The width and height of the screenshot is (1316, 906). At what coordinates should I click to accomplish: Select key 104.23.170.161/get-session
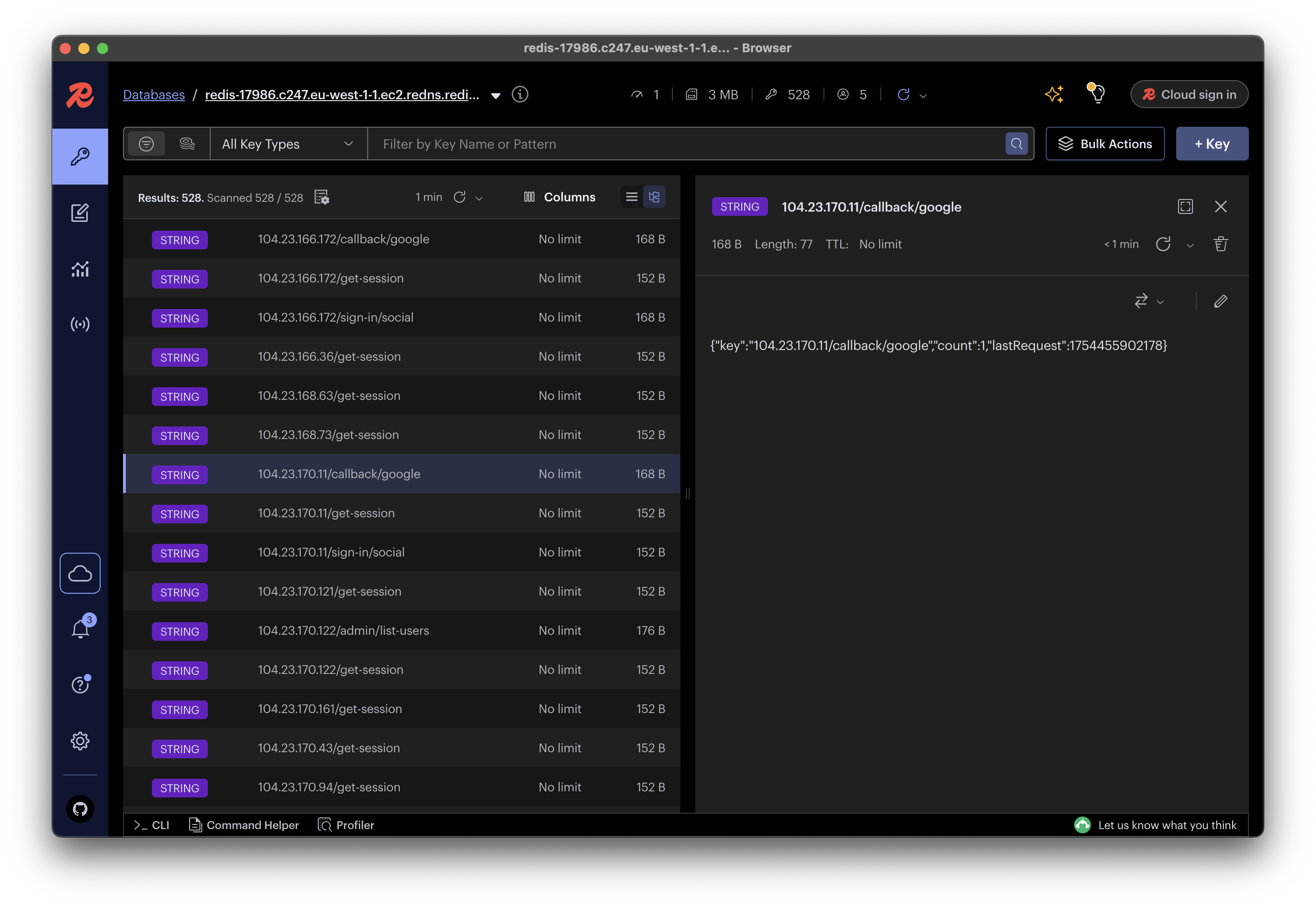pos(402,709)
